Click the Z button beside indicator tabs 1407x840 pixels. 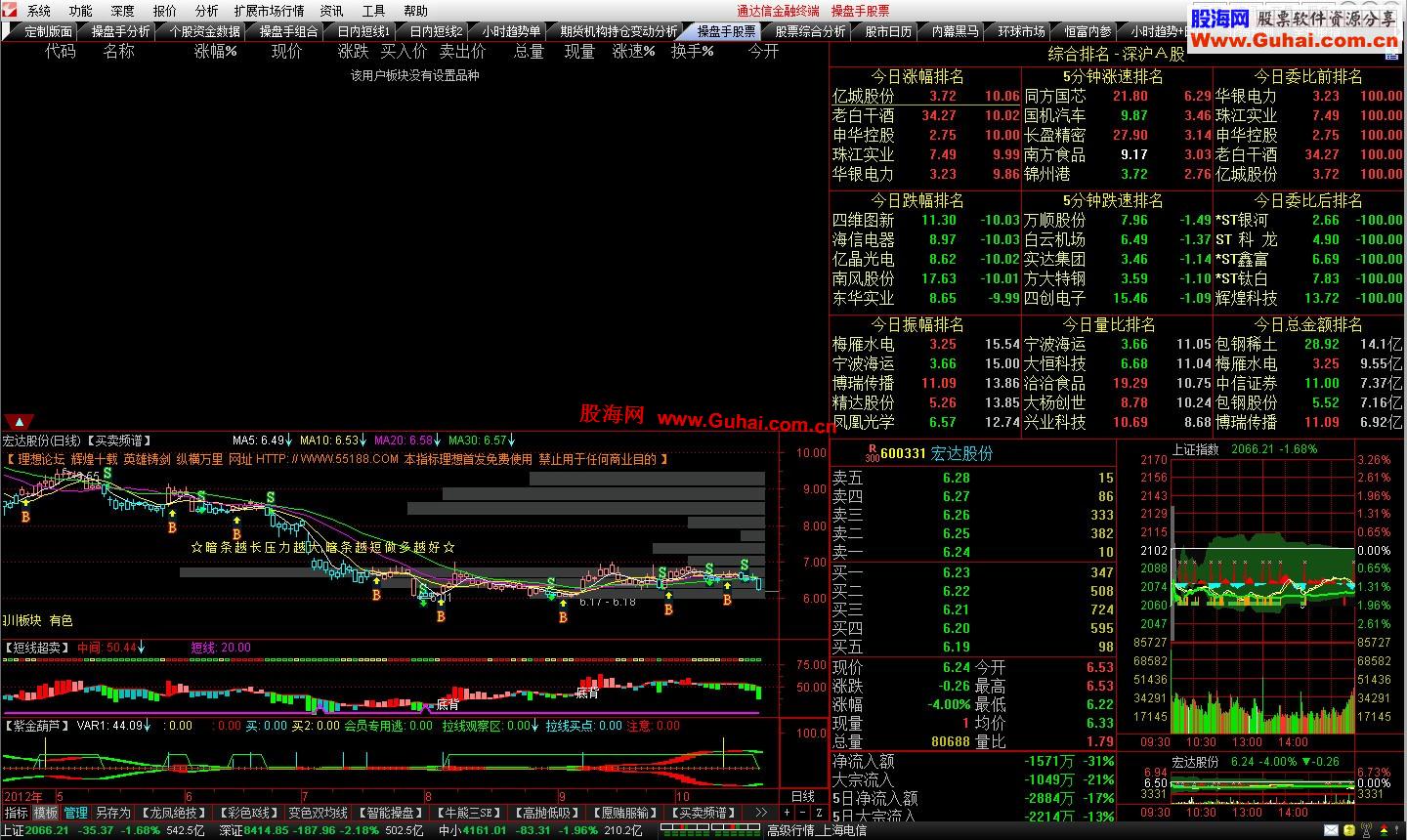pos(818,813)
